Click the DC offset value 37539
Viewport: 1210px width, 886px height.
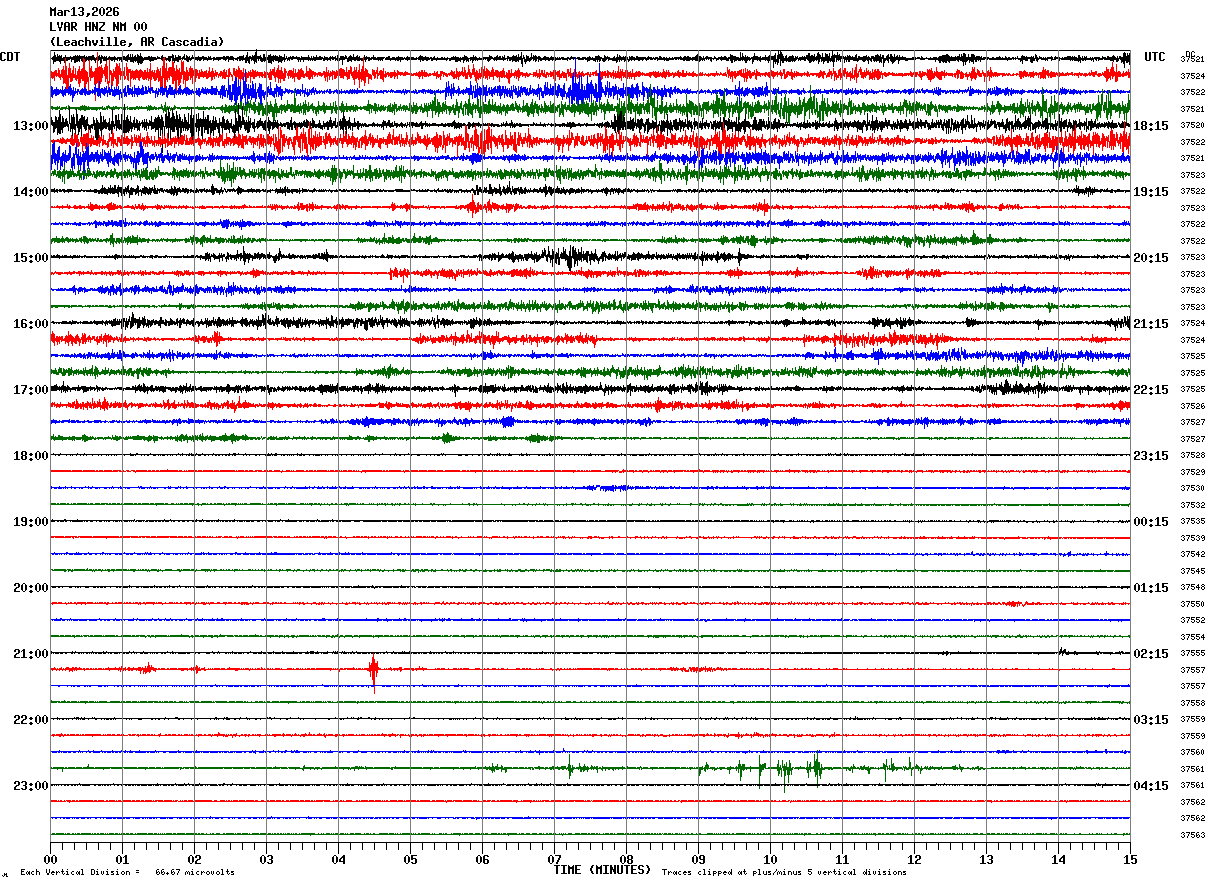[1193, 538]
